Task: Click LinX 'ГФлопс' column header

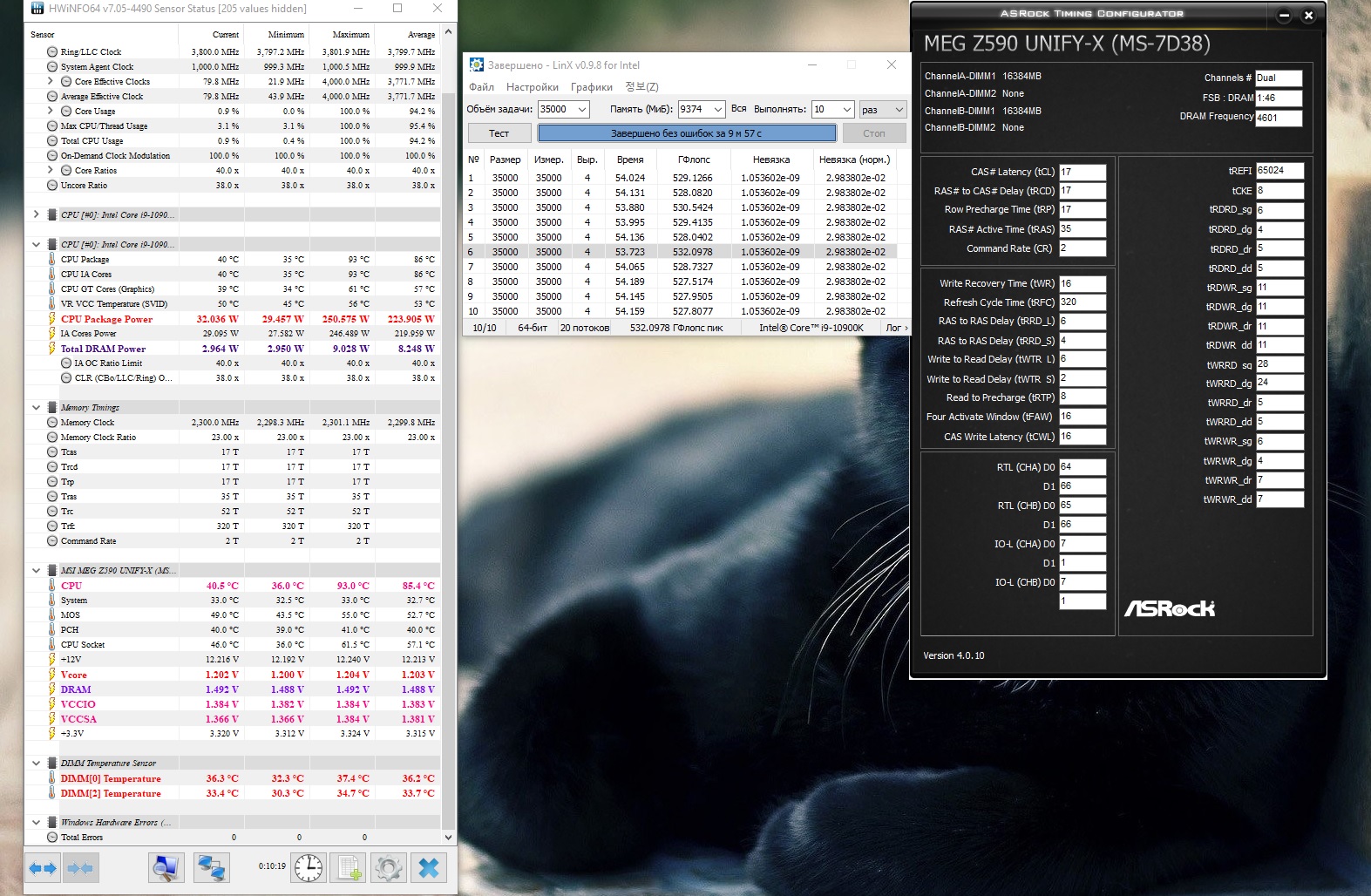Action: 694,160
